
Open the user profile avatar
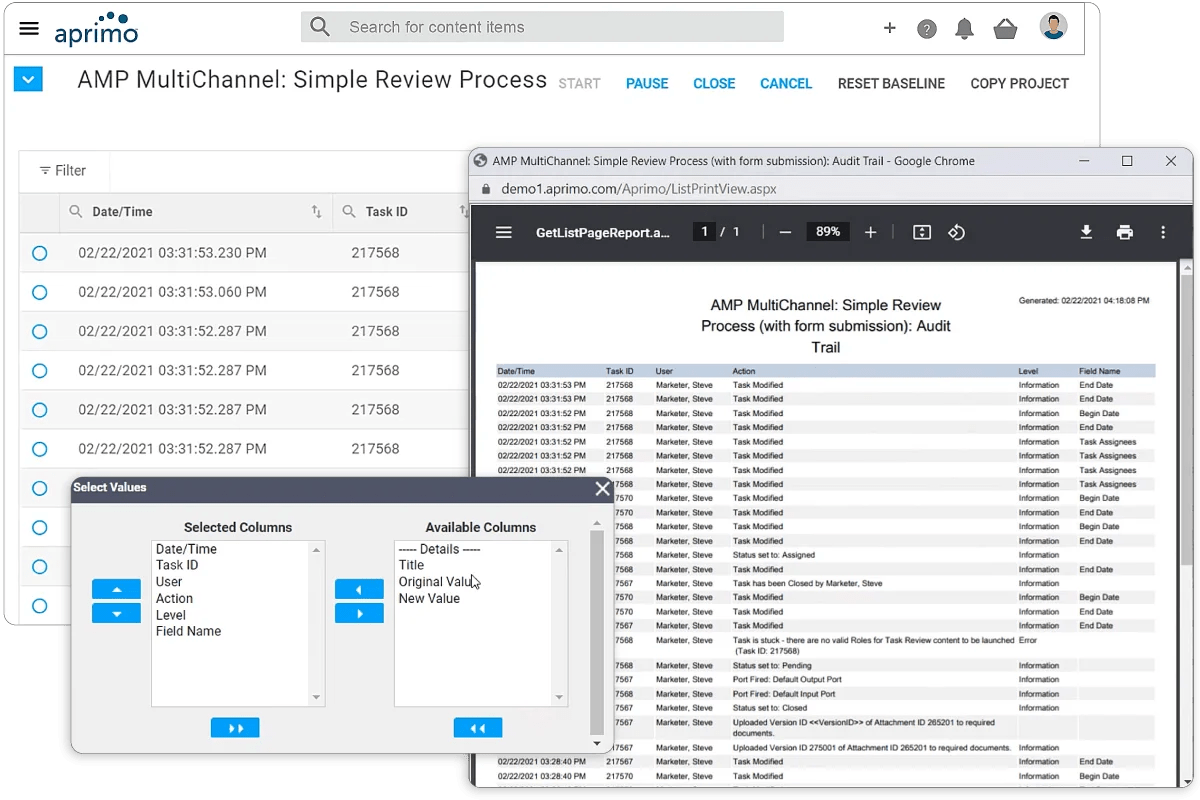click(x=1053, y=27)
